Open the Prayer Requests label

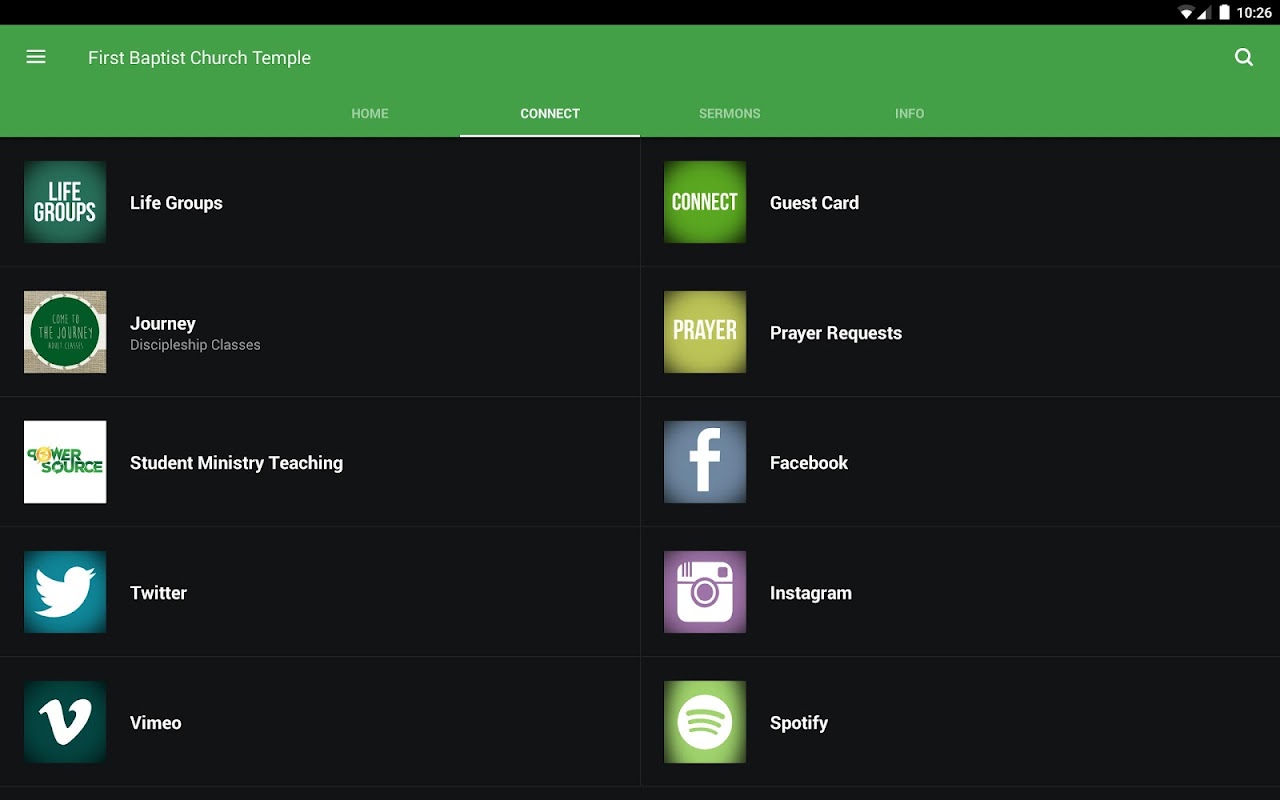click(x=836, y=333)
